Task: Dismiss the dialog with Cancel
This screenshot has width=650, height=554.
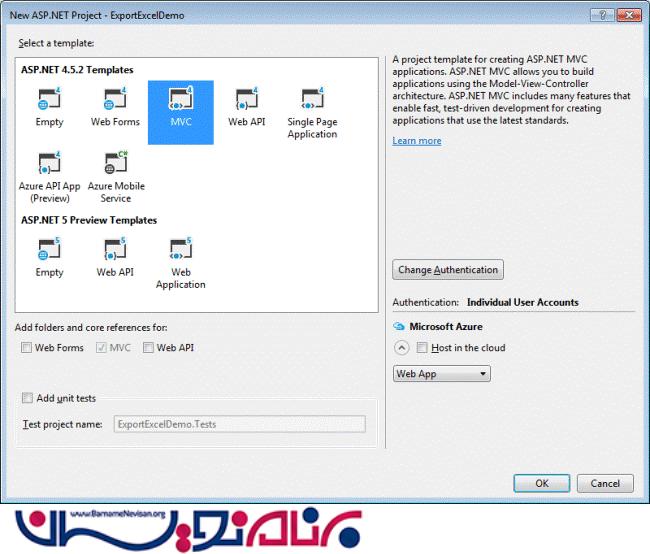Action: click(605, 484)
